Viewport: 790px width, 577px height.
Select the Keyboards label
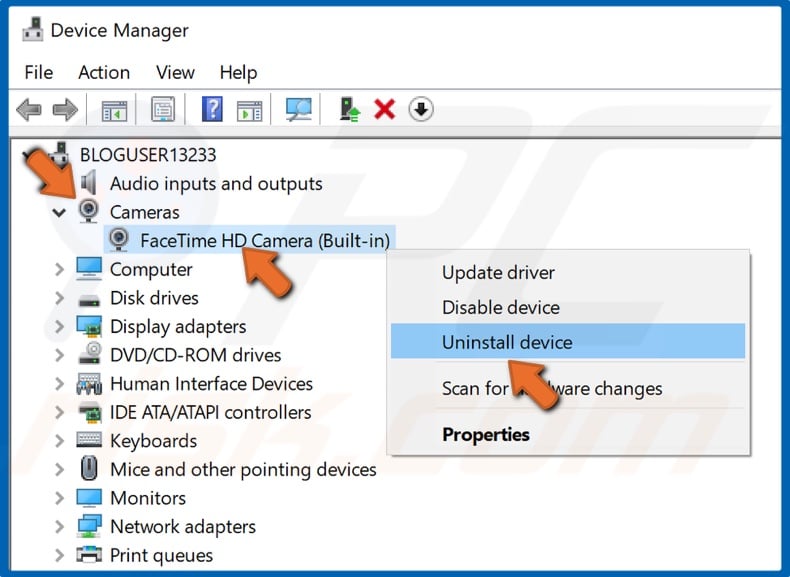154,441
